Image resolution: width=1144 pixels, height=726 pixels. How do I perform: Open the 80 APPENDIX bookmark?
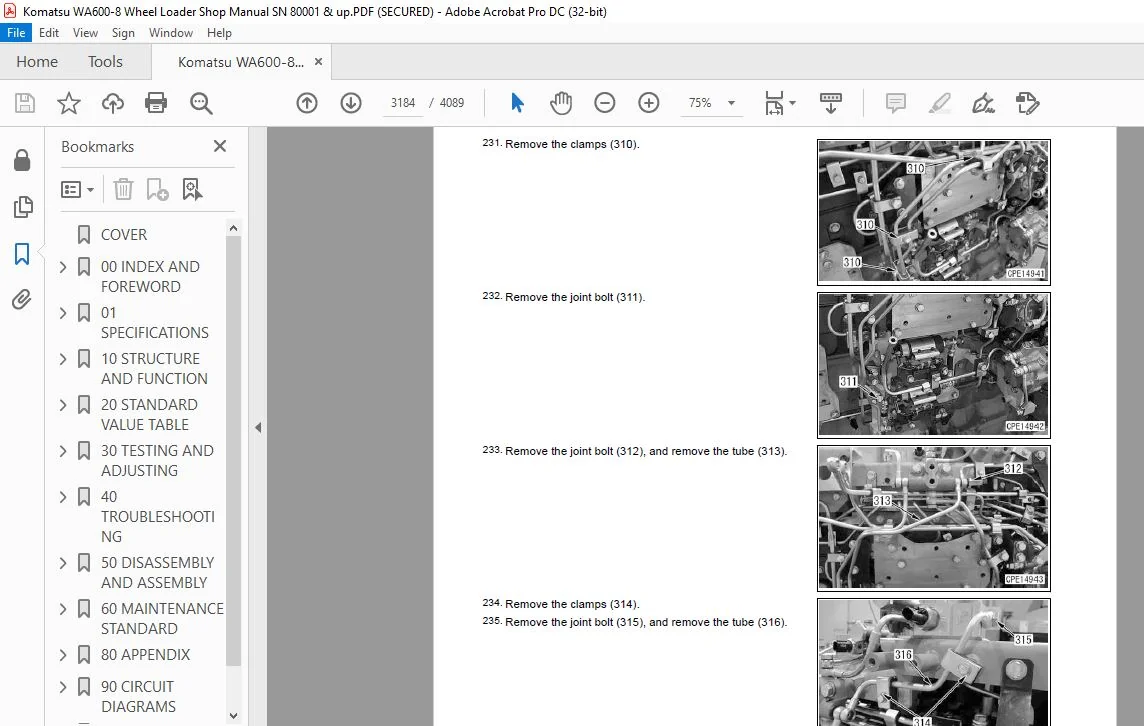click(145, 655)
